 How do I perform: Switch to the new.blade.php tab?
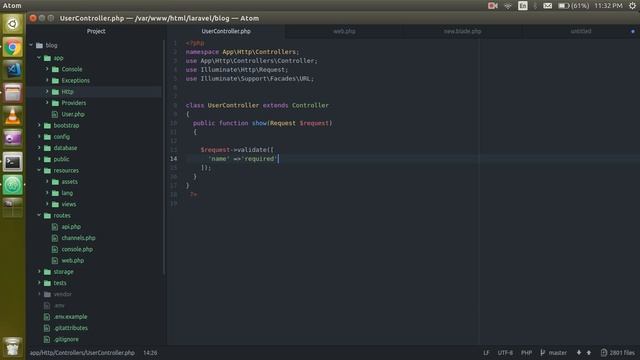click(462, 31)
